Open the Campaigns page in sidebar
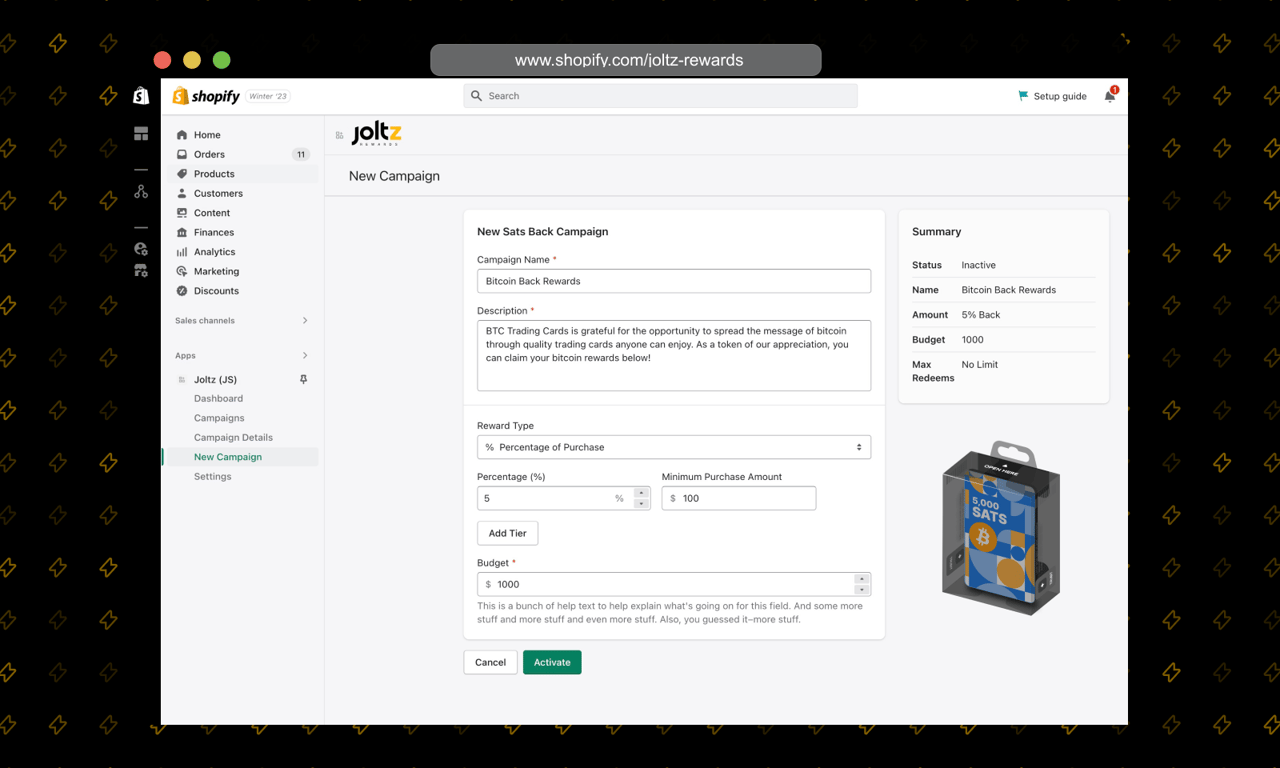The height and width of the screenshot is (768, 1280). tap(219, 418)
